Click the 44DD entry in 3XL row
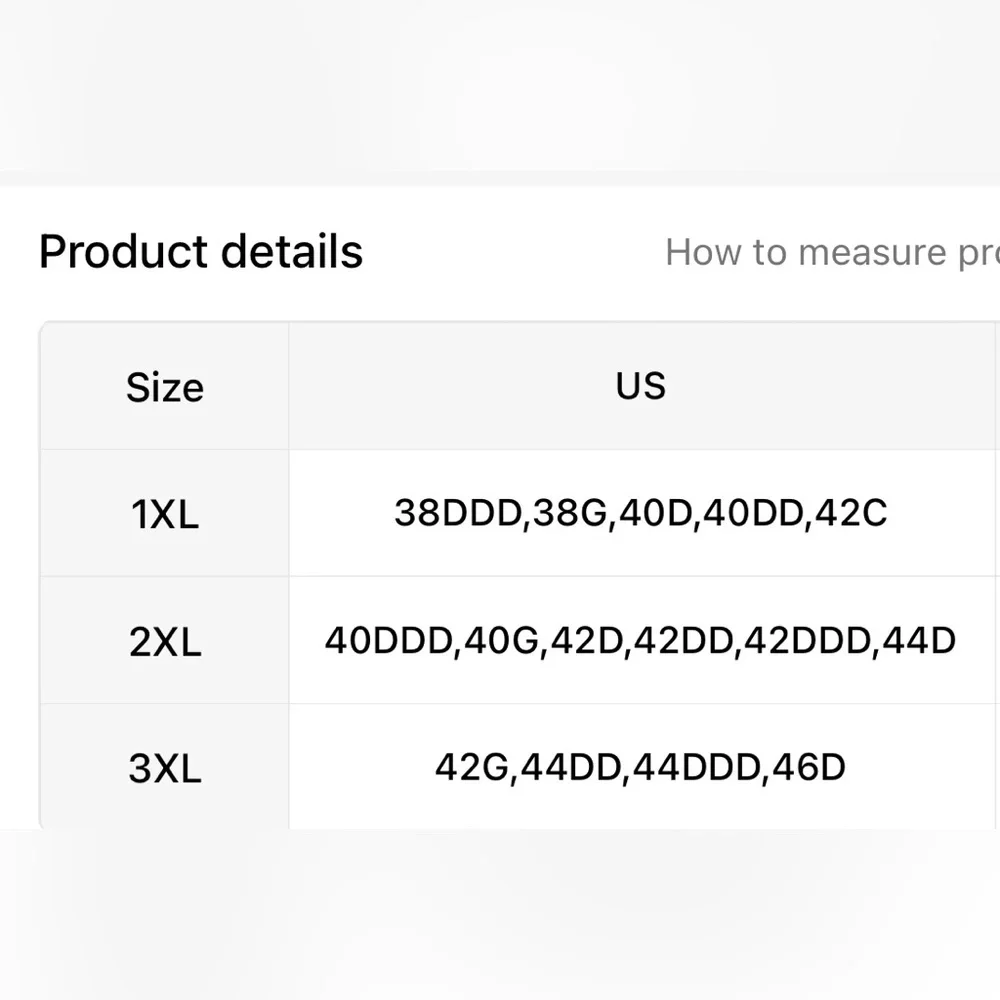 571,767
